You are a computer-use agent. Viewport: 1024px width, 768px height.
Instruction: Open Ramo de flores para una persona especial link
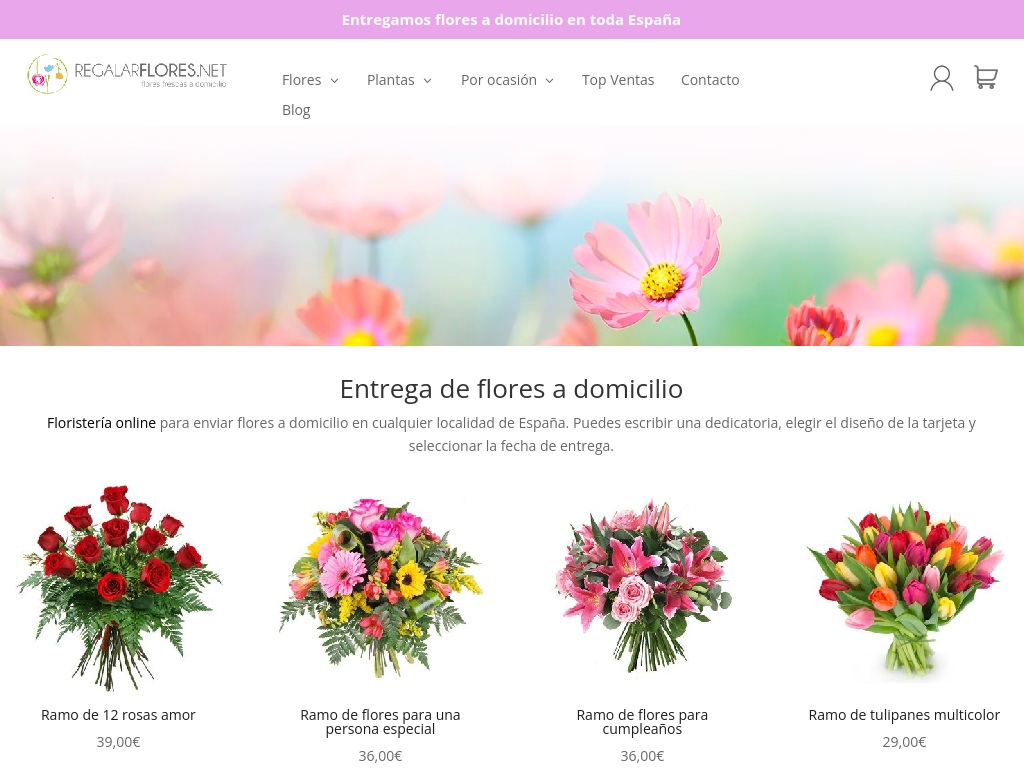pyautogui.click(x=380, y=722)
